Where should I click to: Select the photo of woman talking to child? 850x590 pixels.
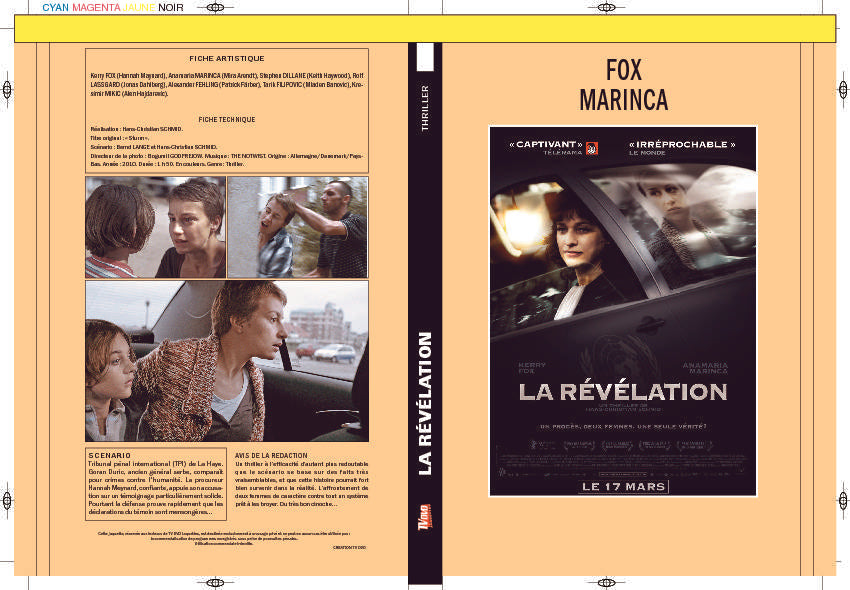click(x=156, y=227)
